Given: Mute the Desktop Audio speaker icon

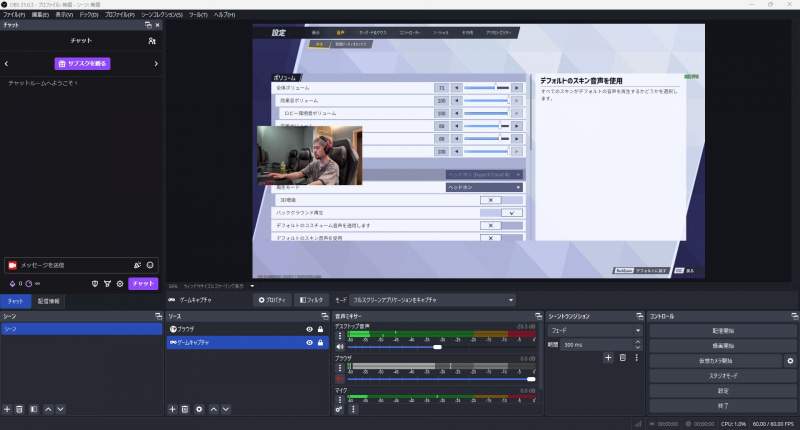Looking at the screenshot, I should (x=340, y=347).
